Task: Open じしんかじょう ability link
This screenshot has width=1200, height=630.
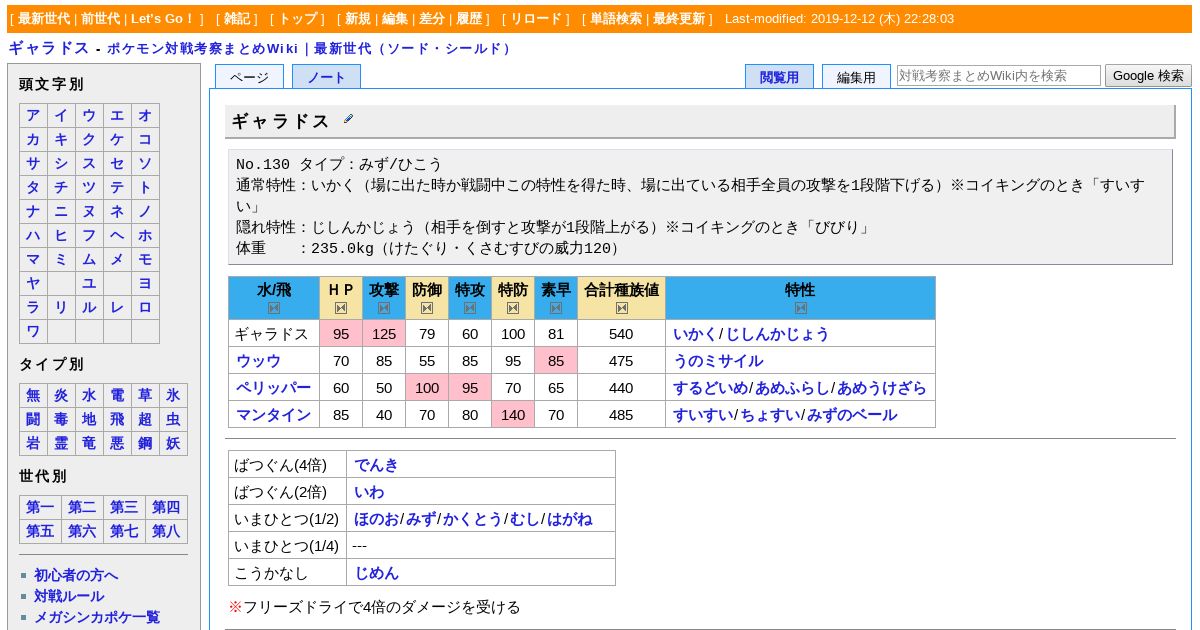Action: tap(777, 334)
